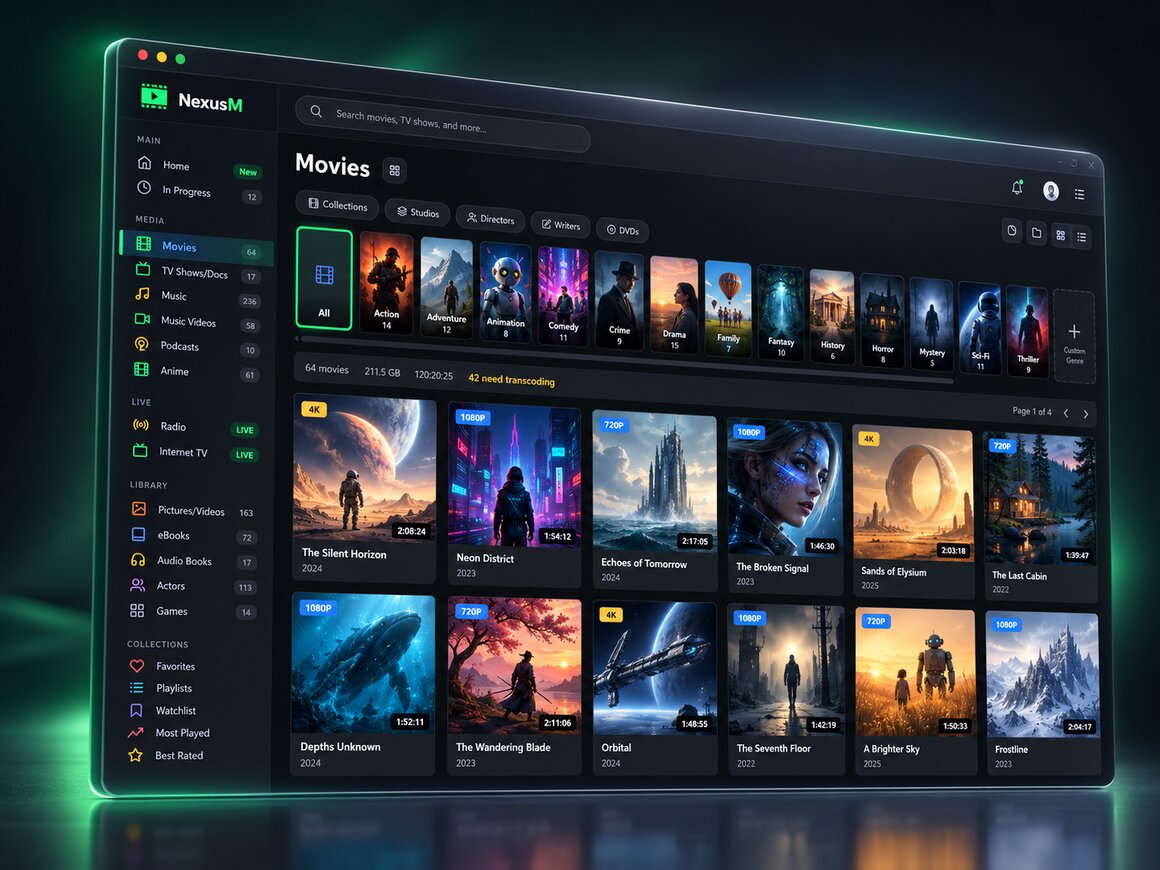Screen dimensions: 1160x870
Task: Open the Writers tab
Action: coord(561,225)
